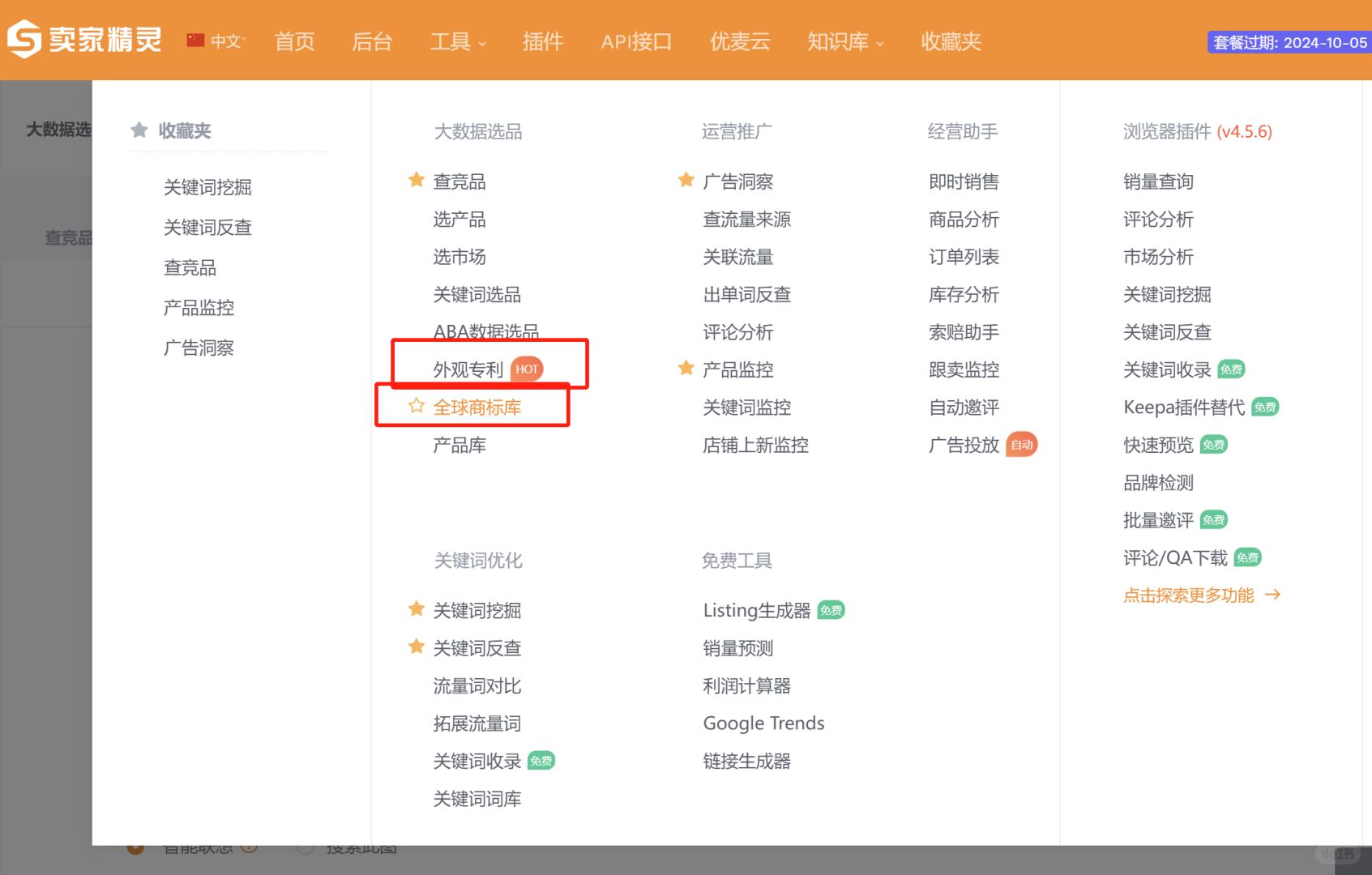The width and height of the screenshot is (1372, 875).
Task: Click the 免费 badge beside 关键词收录 under 关键词优化
Action: (x=541, y=761)
